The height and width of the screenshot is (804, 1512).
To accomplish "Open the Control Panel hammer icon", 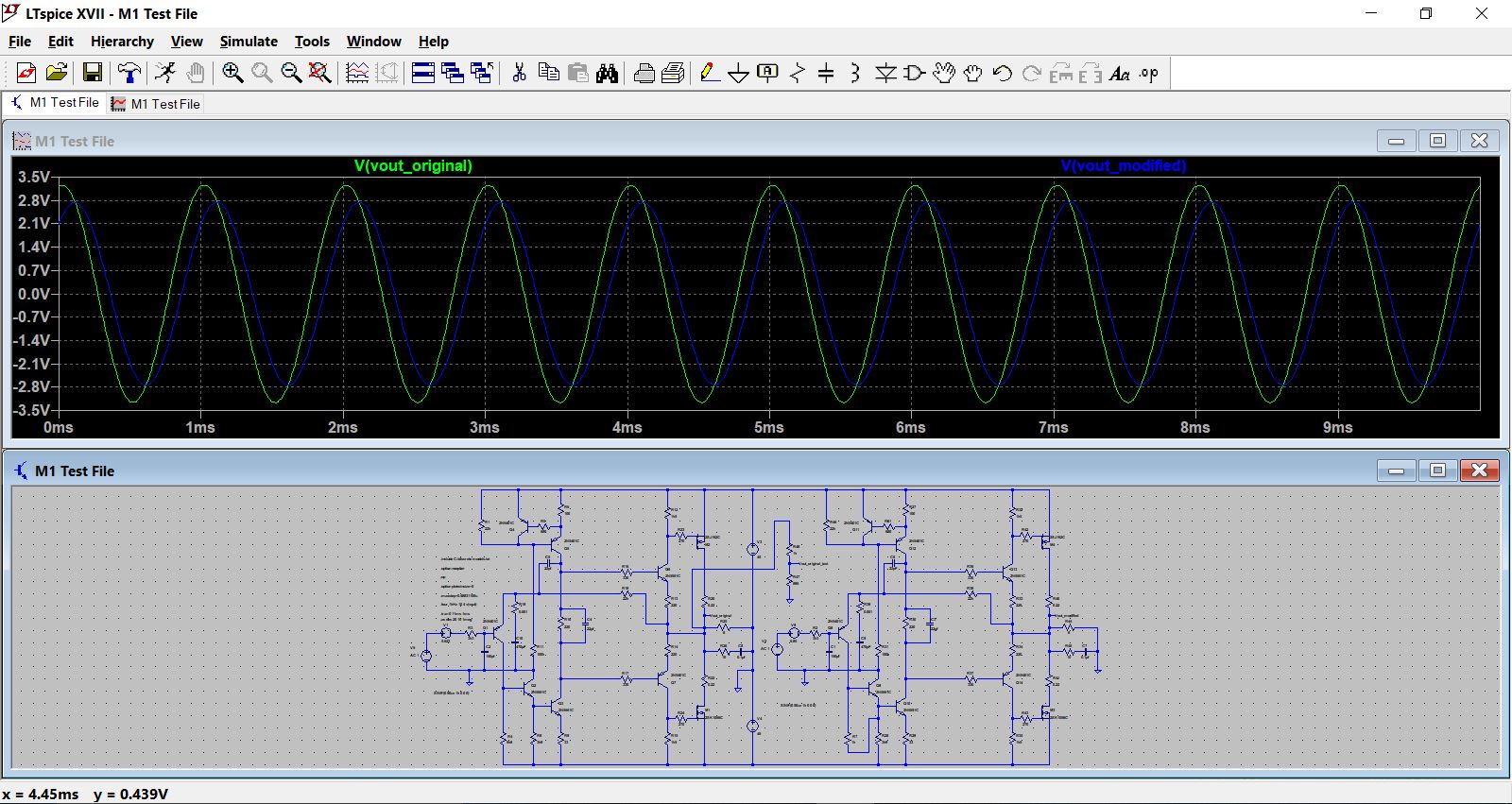I will pyautogui.click(x=129, y=73).
